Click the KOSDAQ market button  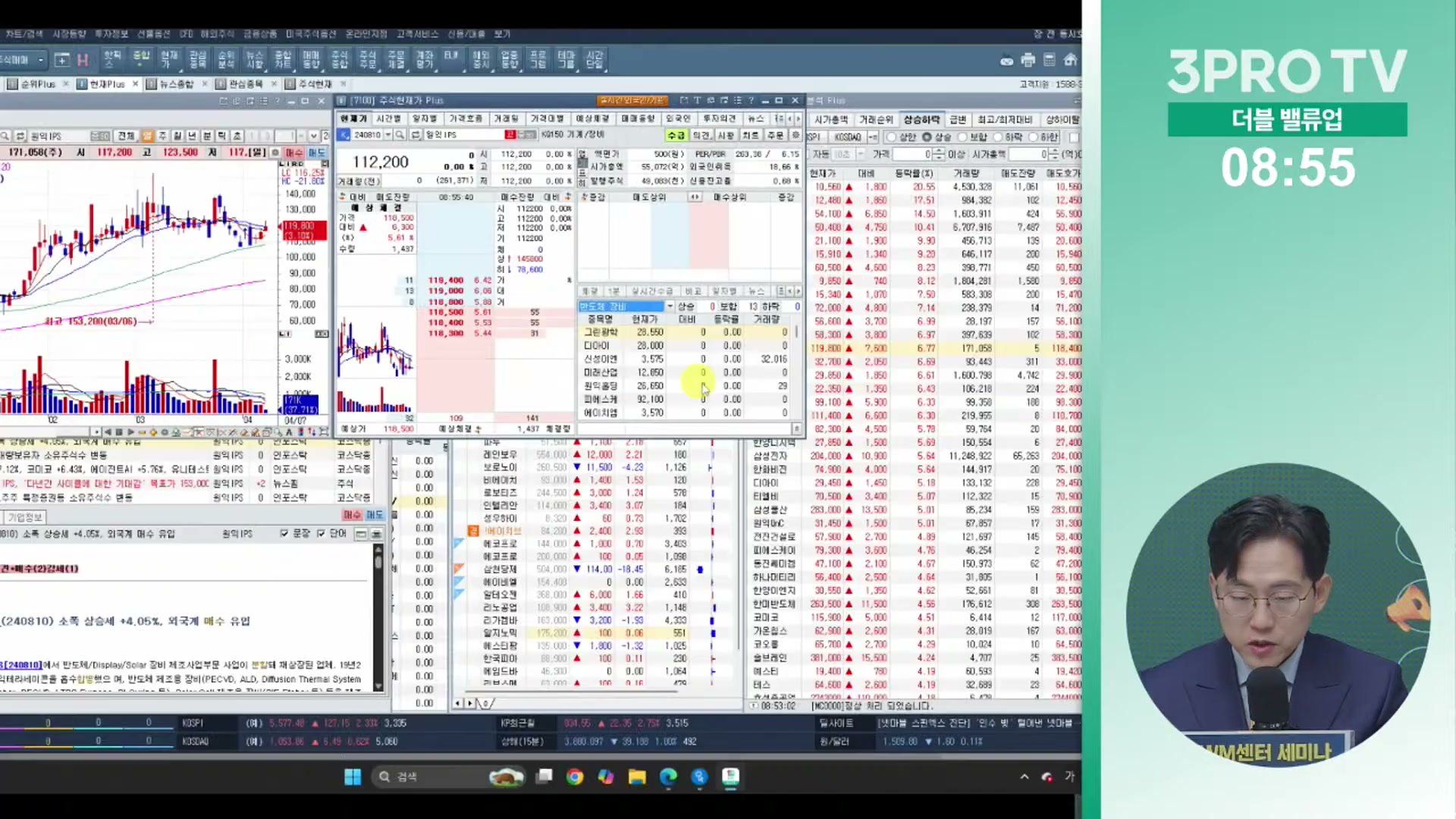(x=847, y=137)
